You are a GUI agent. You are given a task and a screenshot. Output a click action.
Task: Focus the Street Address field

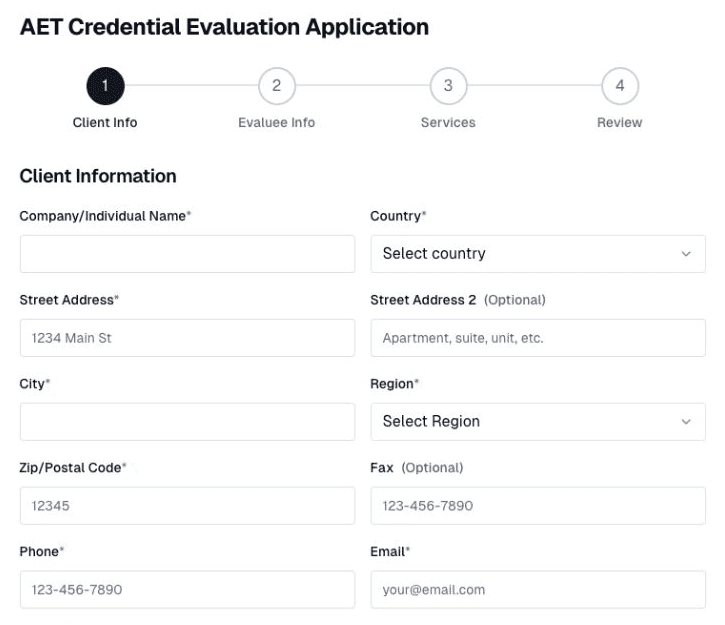[x=187, y=338]
